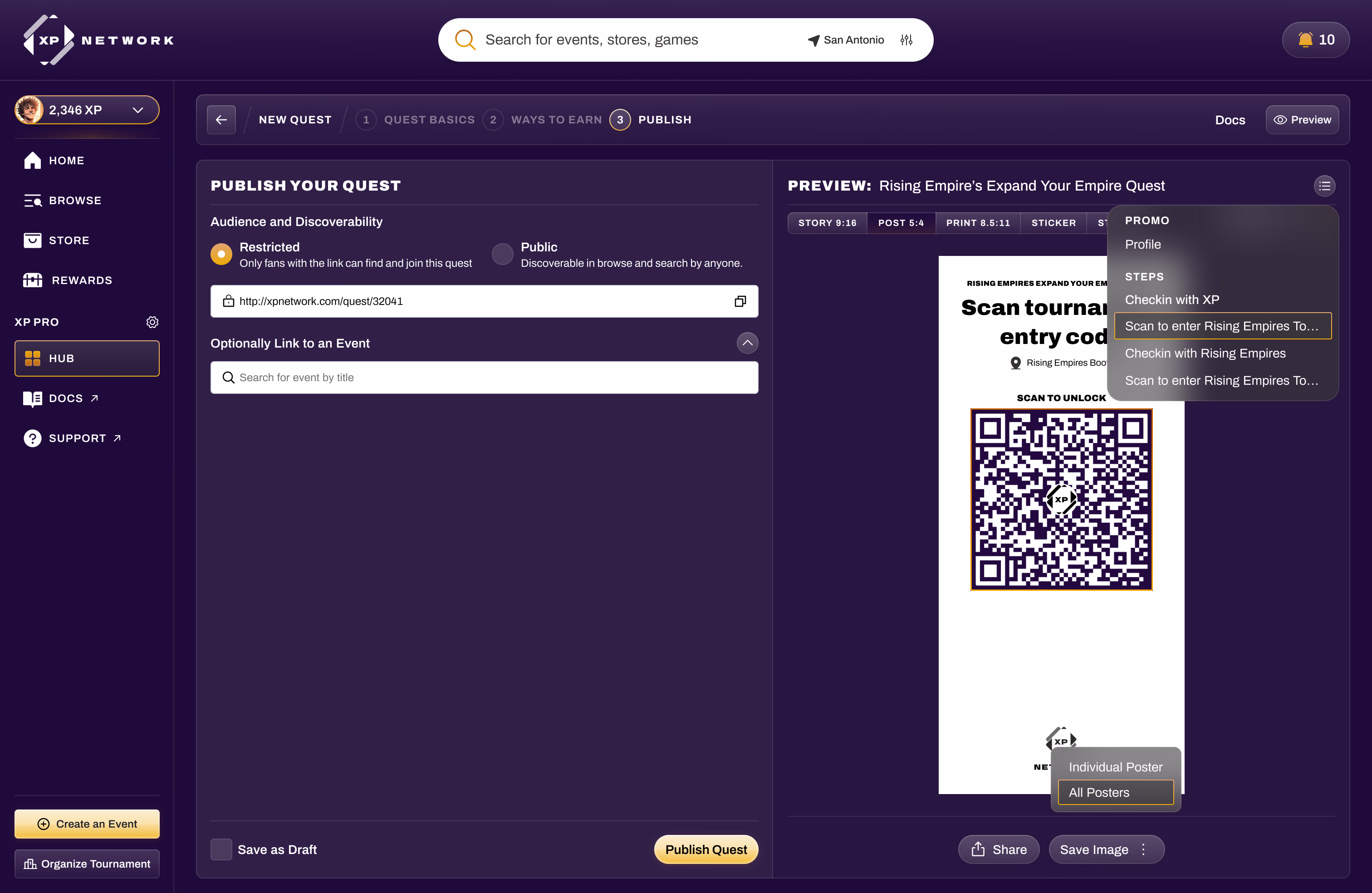Click the QR code in poster preview
Image resolution: width=1372 pixels, height=893 pixels.
(x=1061, y=499)
